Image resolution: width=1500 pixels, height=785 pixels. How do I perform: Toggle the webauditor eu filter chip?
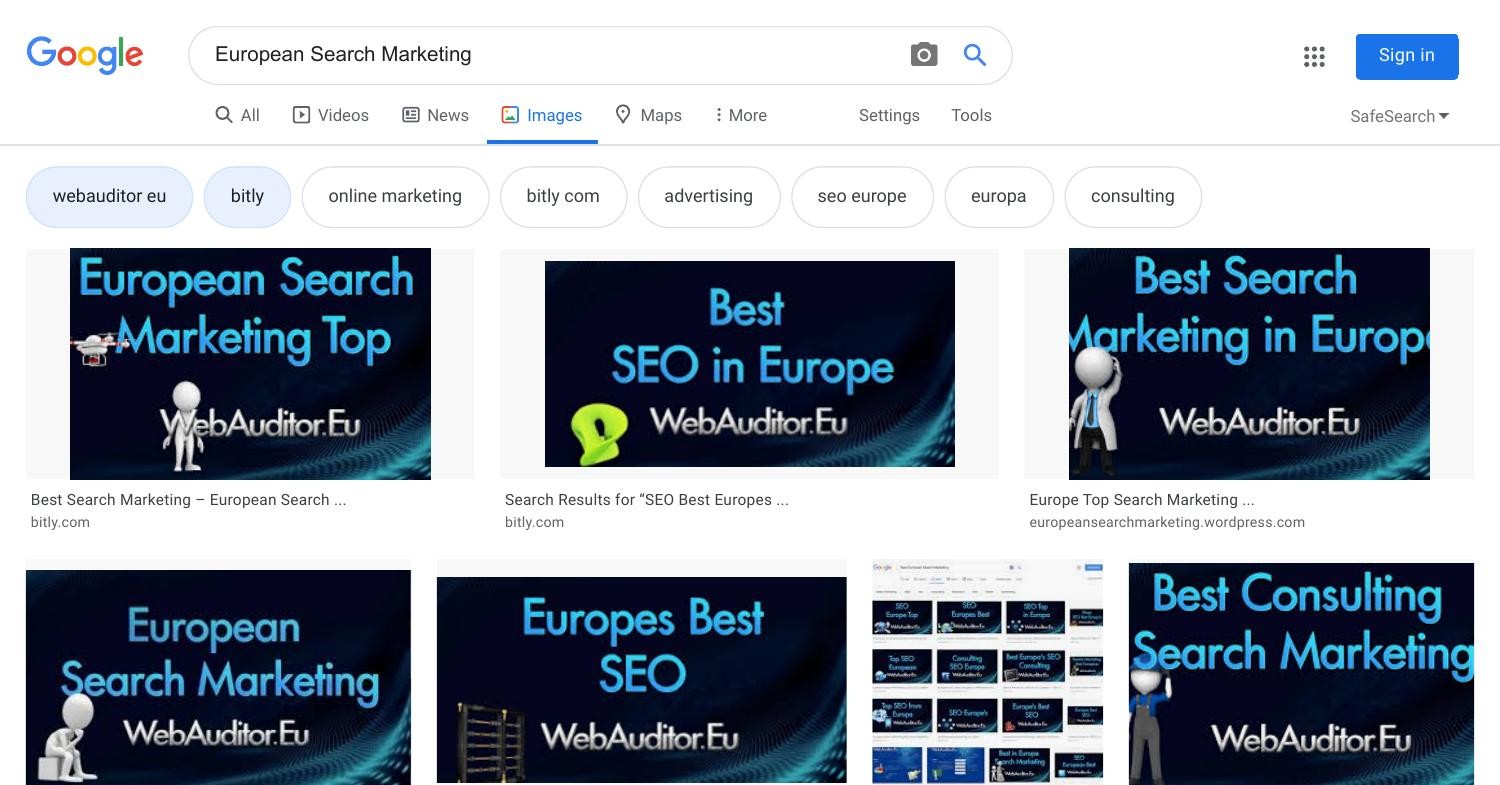tap(109, 196)
